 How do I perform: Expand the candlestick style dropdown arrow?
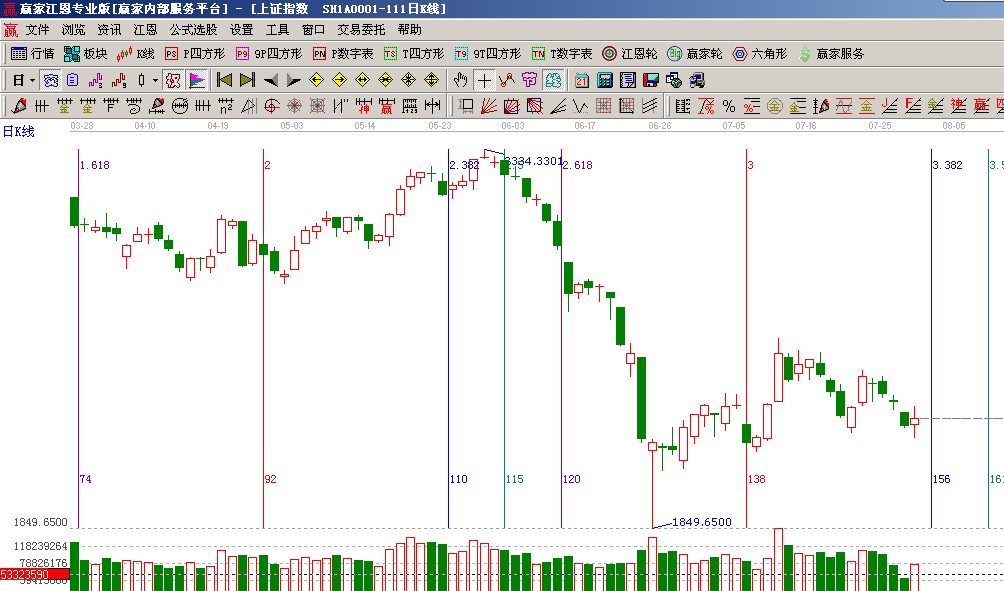[x=155, y=80]
